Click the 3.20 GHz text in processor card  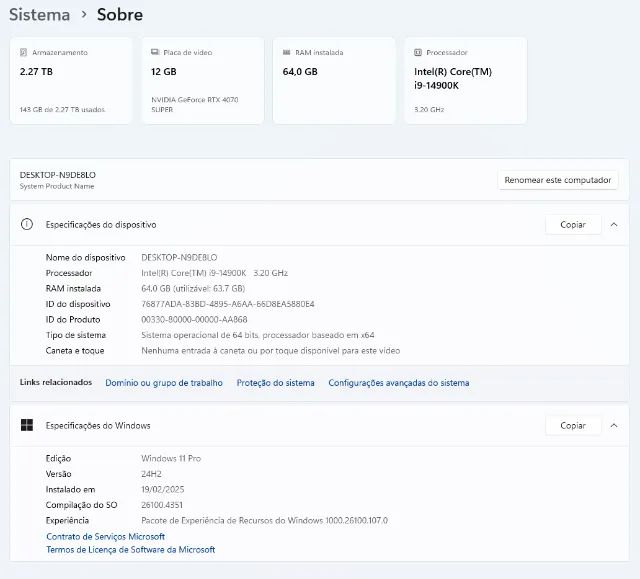pos(429,109)
